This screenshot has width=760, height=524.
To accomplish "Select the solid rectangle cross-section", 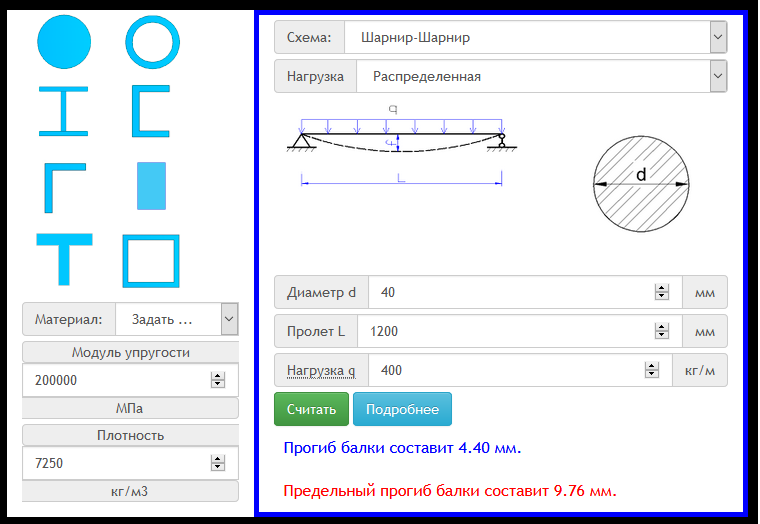I will click(151, 186).
